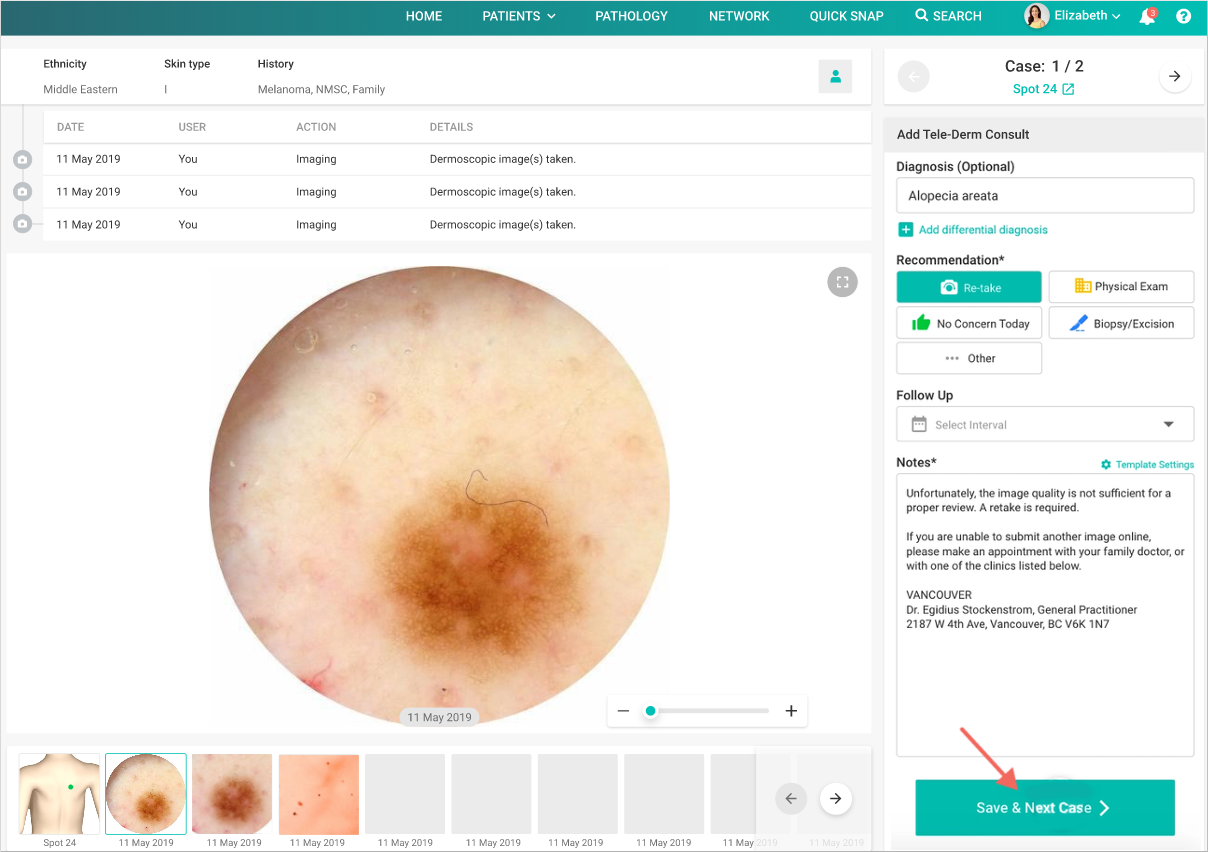This screenshot has height=852, width=1208.
Task: Click the Follow Up calendar icon
Action: click(919, 424)
